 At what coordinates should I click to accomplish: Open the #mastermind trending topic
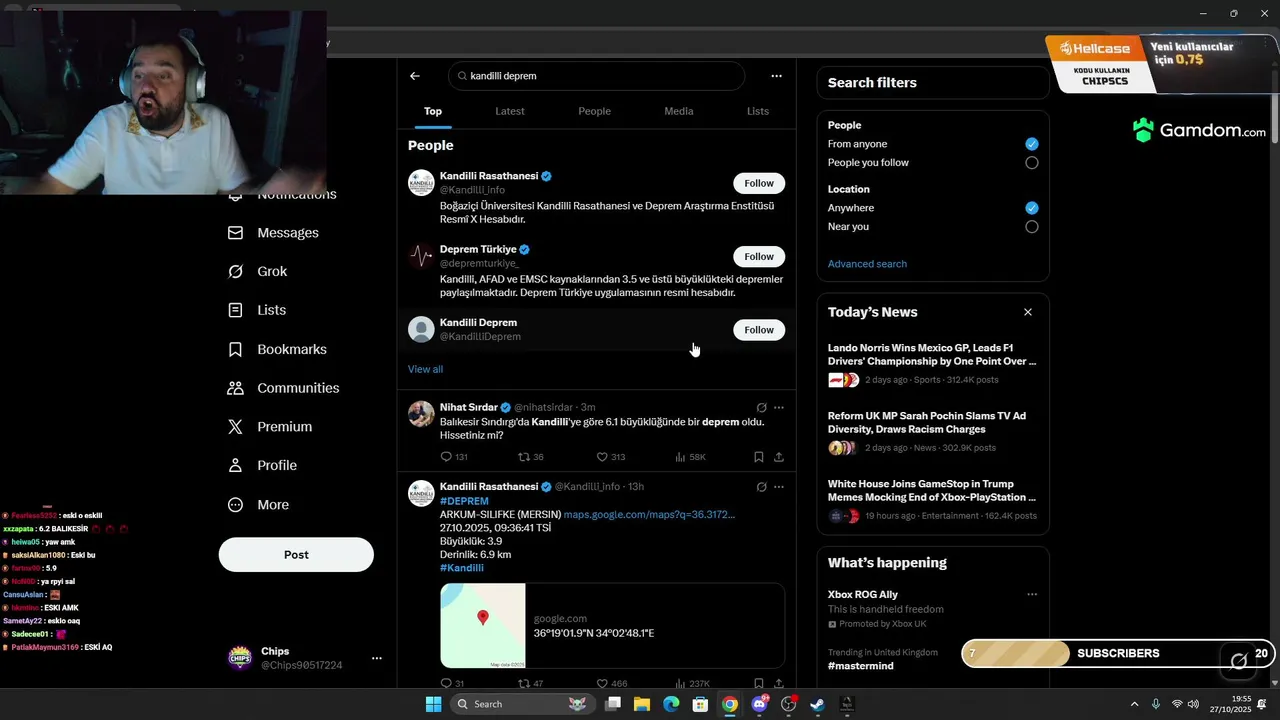[x=860, y=666]
